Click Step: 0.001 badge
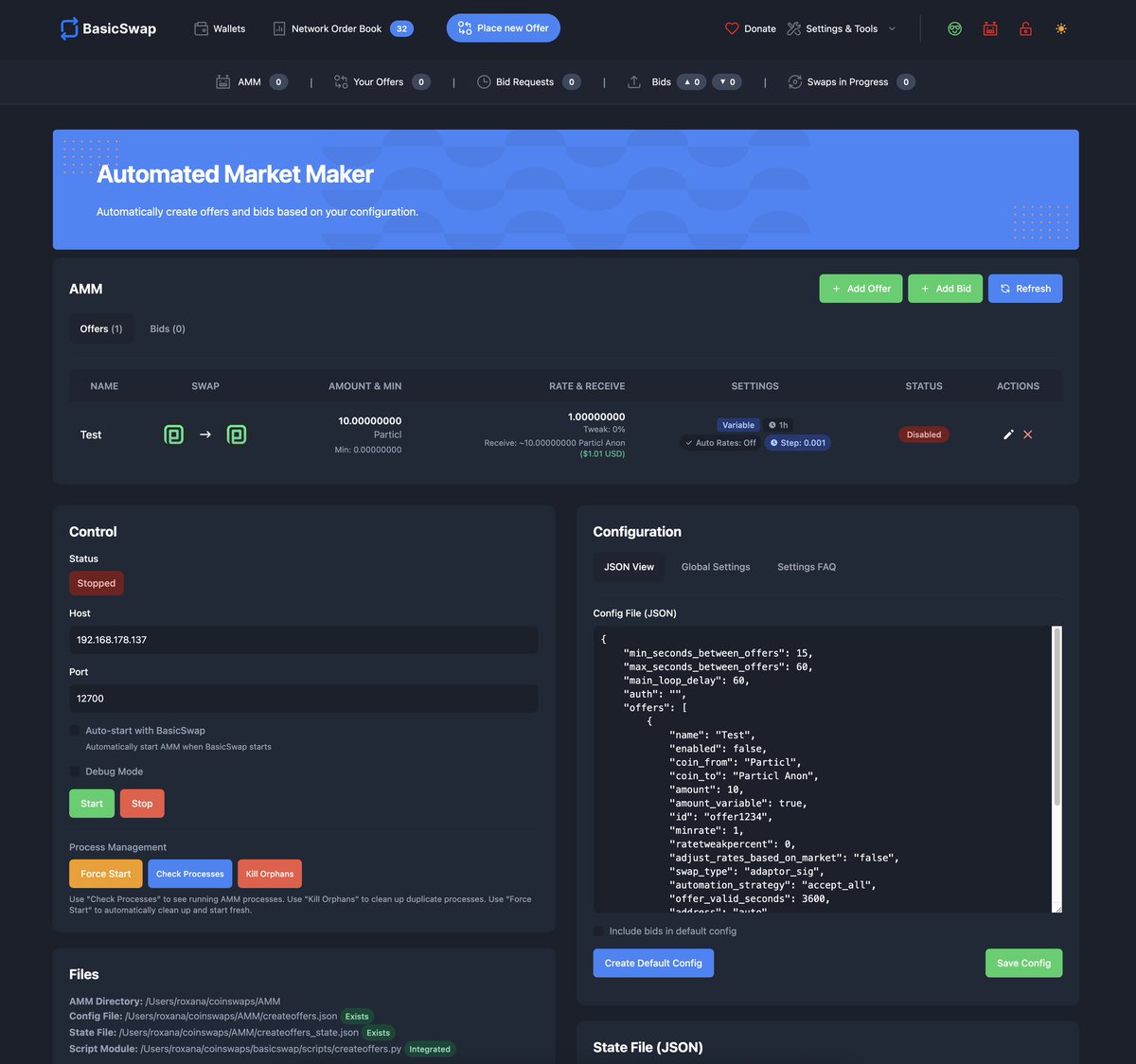 (798, 443)
